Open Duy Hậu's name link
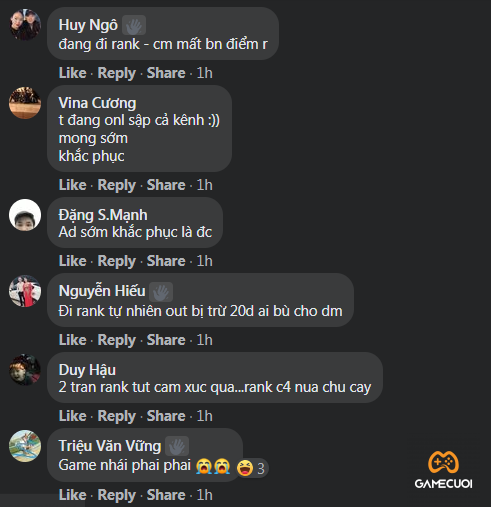 (x=87, y=370)
